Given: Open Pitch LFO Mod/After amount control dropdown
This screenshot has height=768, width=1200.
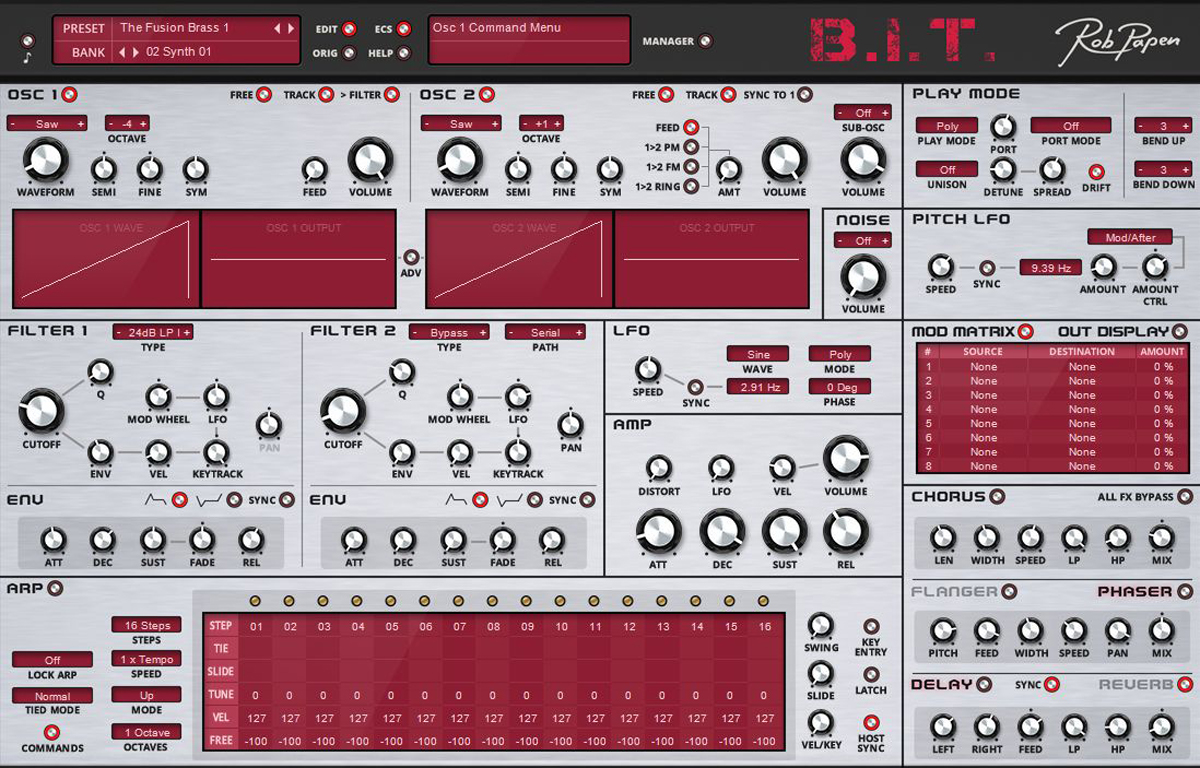Looking at the screenshot, I should click(1130, 238).
